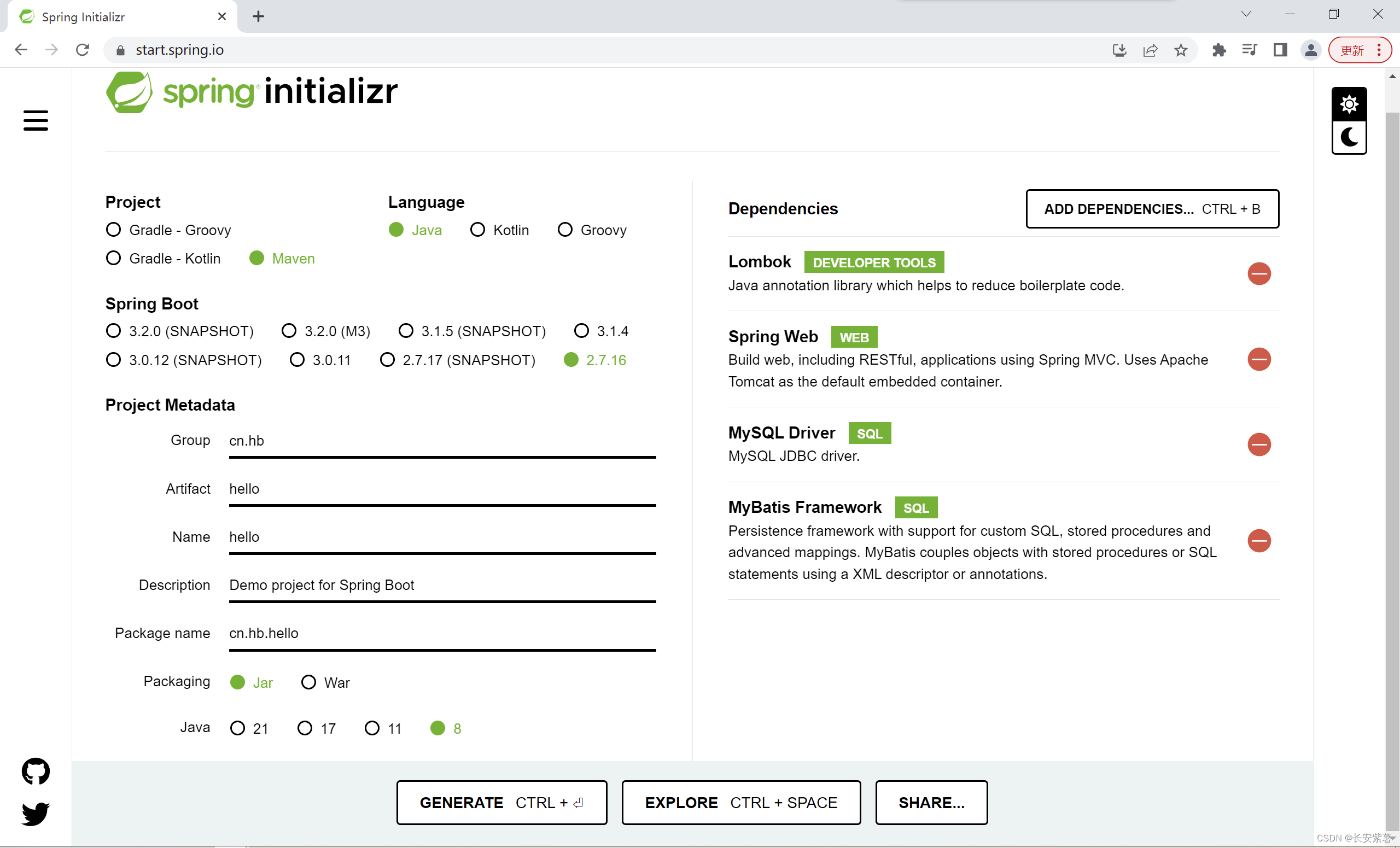Click the WEB tag on Spring Web
This screenshot has height=848, width=1400.
(854, 337)
